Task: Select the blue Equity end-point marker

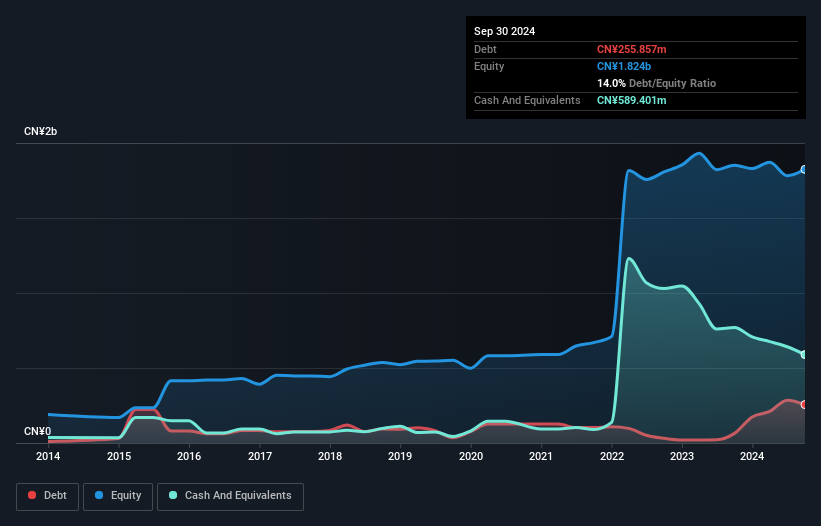Action: [x=804, y=170]
